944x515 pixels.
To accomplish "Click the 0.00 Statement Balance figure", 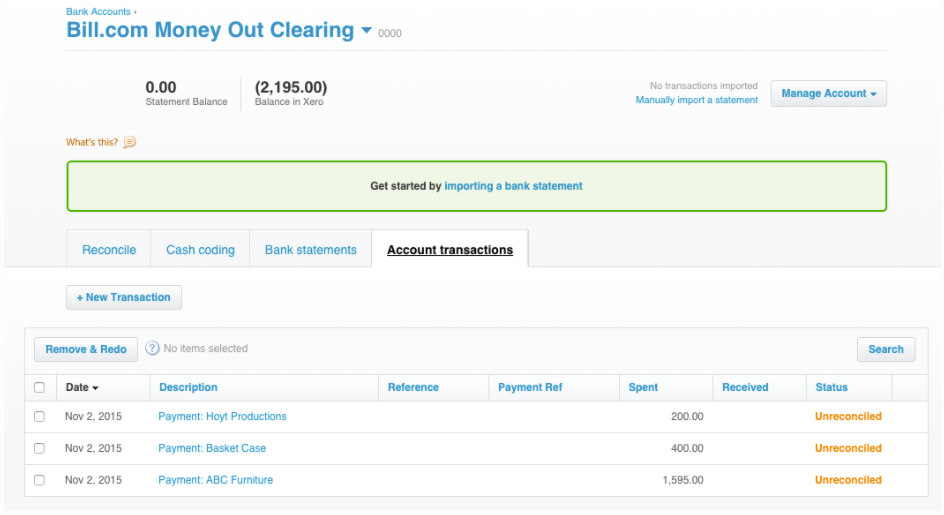I will [x=161, y=87].
